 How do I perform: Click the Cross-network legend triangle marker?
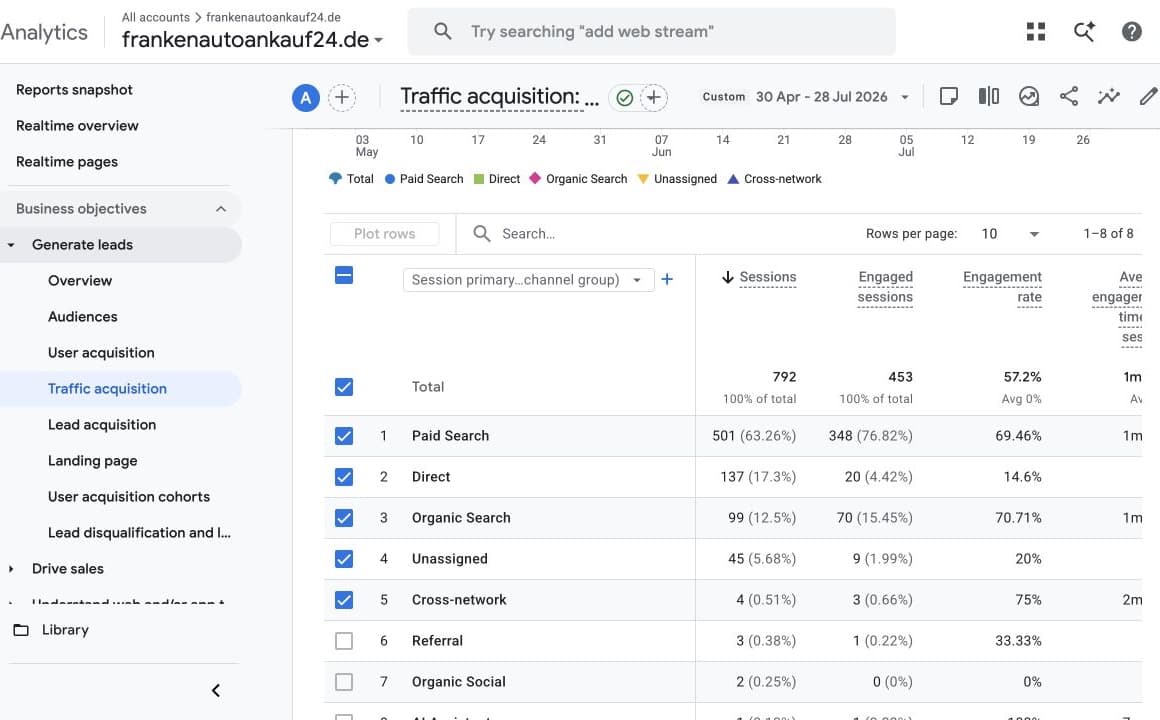(x=733, y=179)
